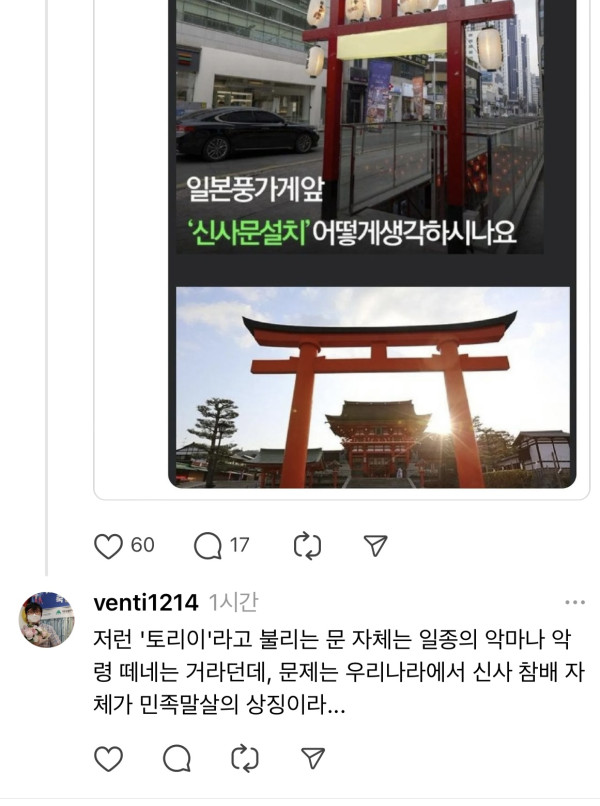Open venti1214's profile picture
Viewport: 600px width, 806px height.
[47, 619]
